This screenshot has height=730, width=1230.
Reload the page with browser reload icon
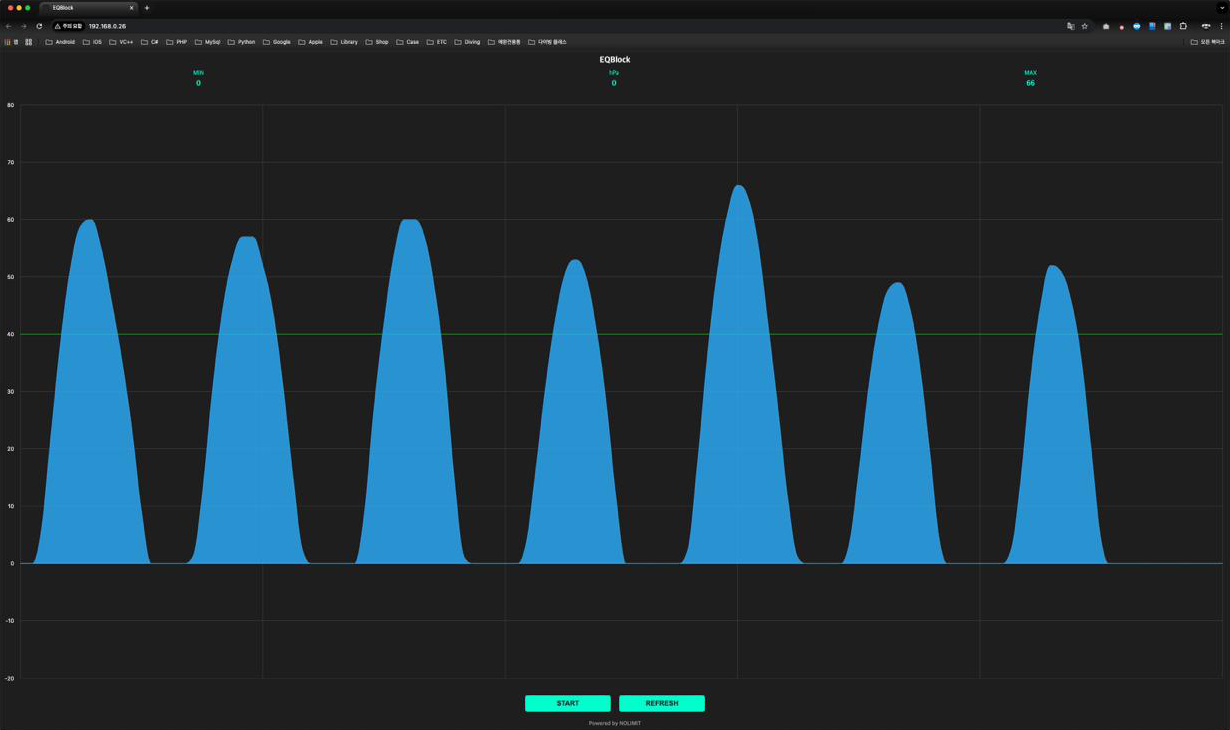[39, 26]
